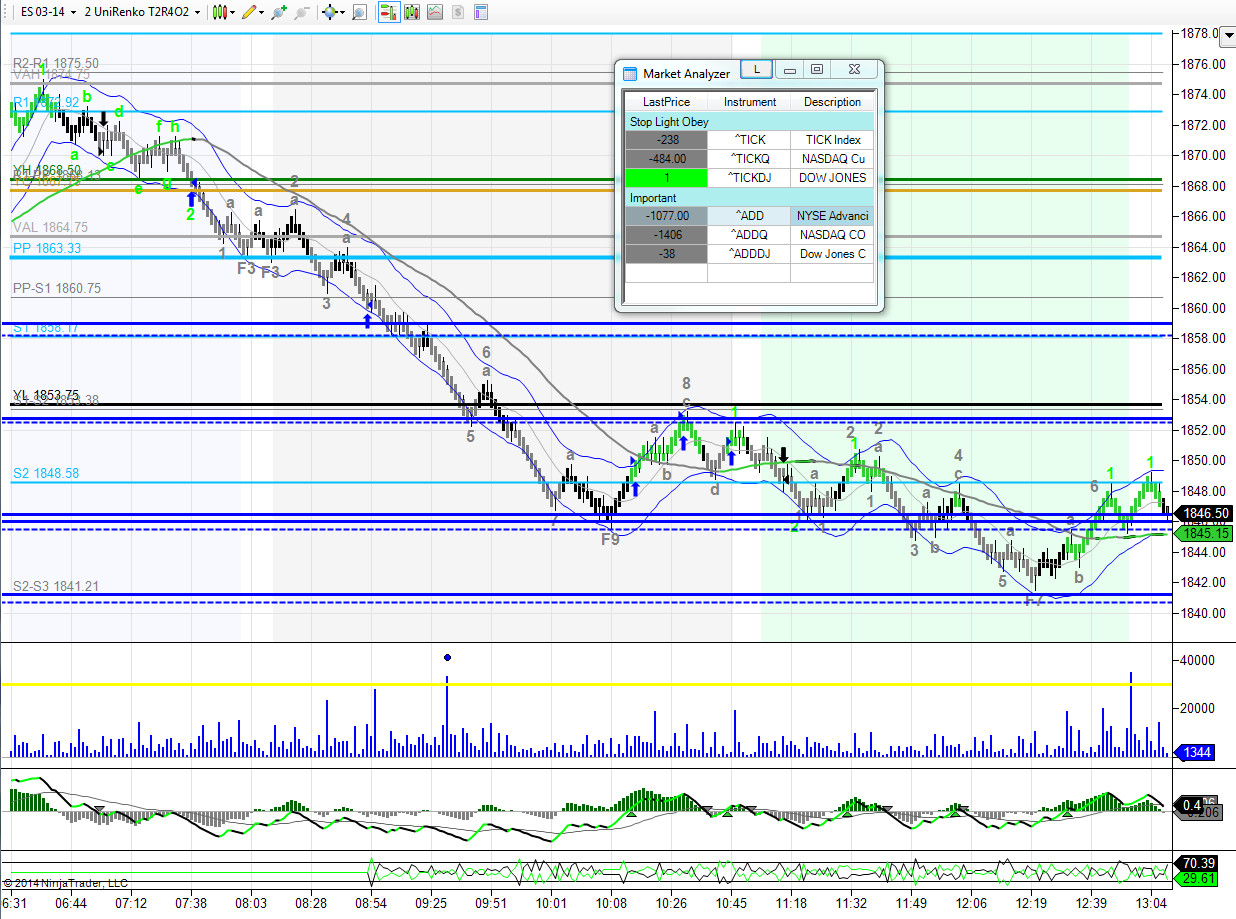
Task: Click the PP 1863.33 pivot label
Action: tap(47, 249)
